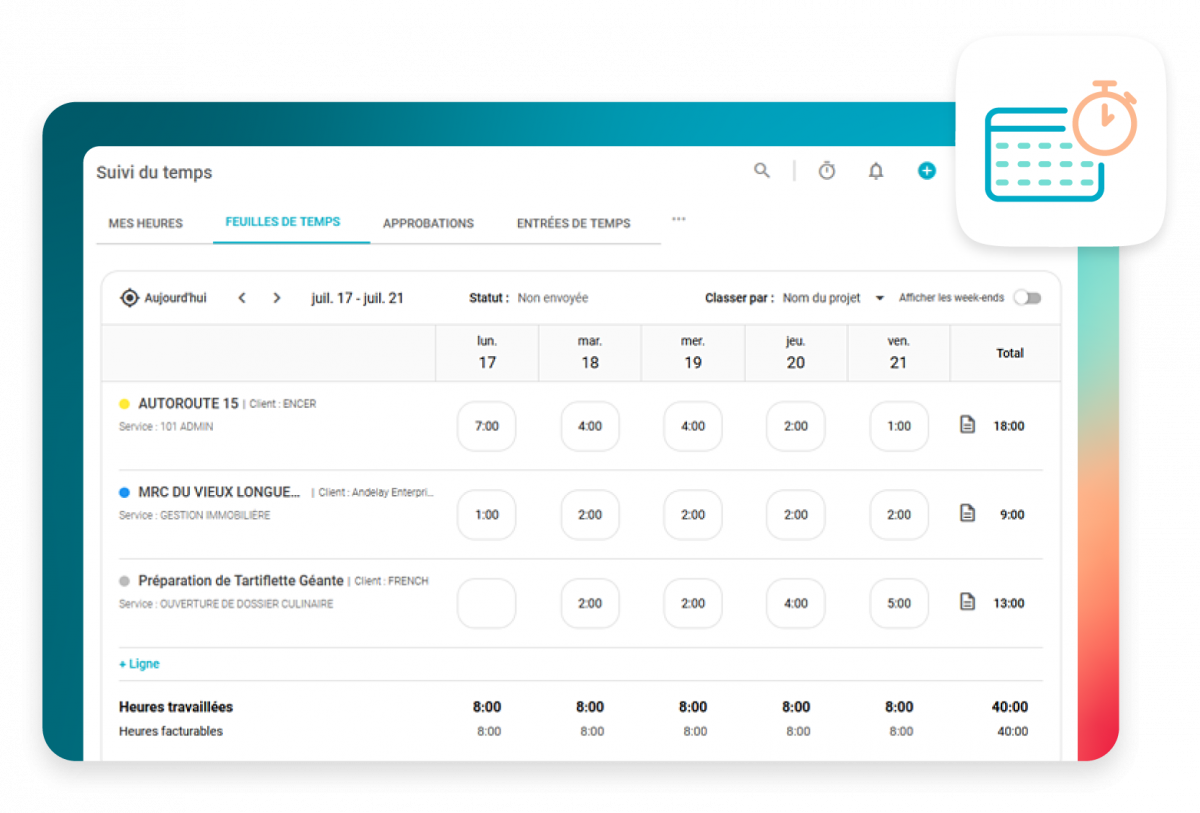This screenshot has height=813, width=1200.
Task: Open the notes icon on the Tartiflette Géante row
Action: (x=967, y=600)
